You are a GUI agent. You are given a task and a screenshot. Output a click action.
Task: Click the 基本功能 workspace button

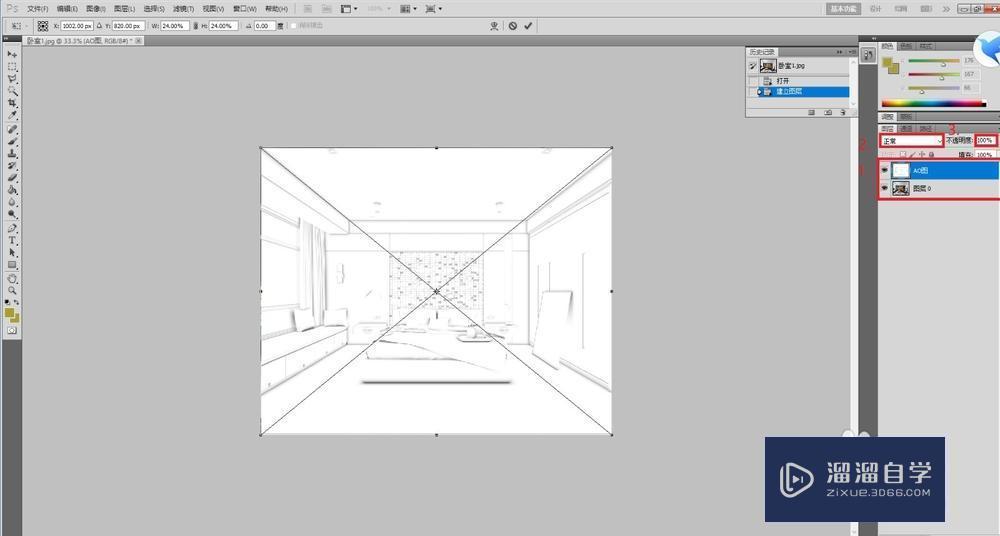tap(843, 9)
